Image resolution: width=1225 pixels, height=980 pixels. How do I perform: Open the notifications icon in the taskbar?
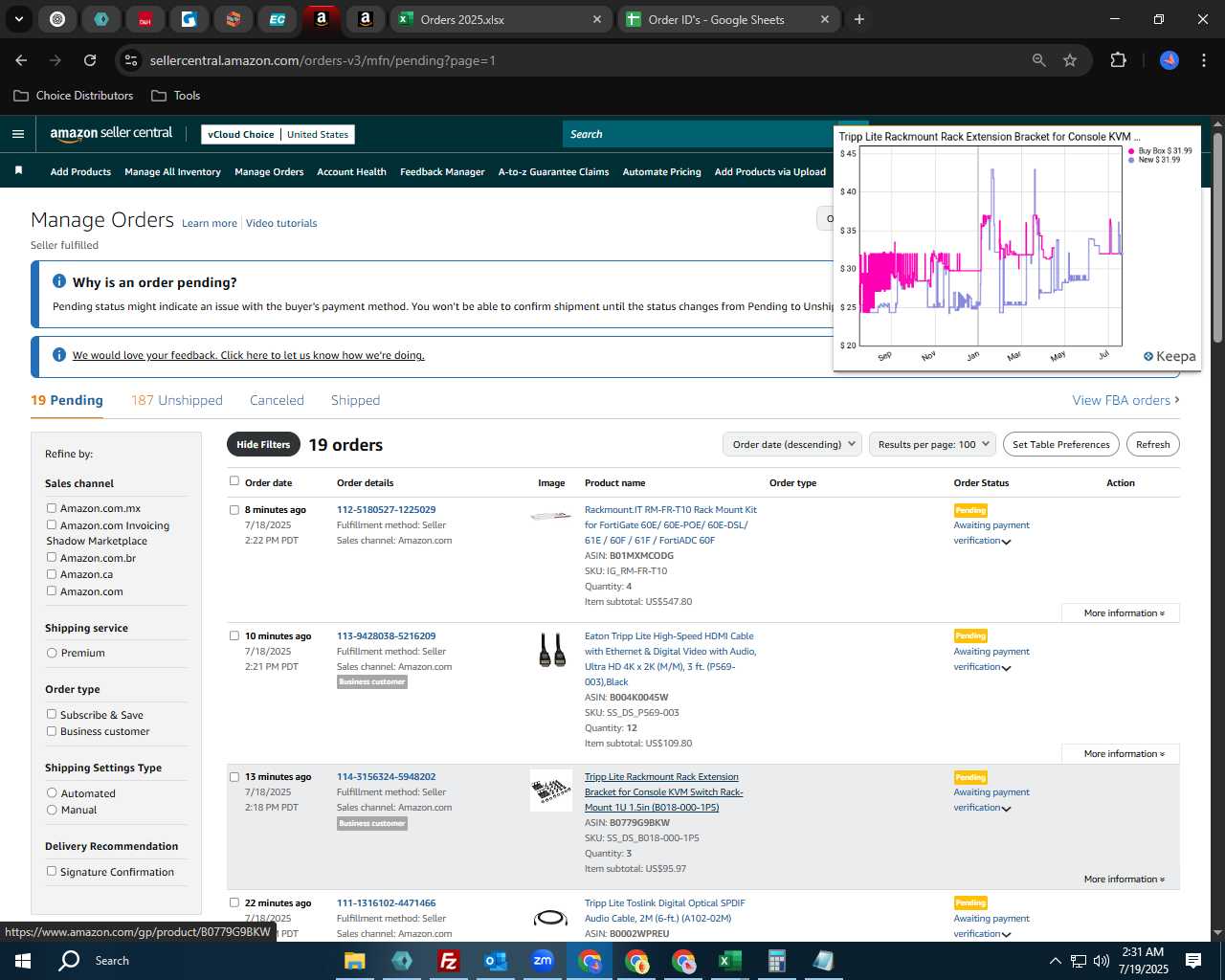[1193, 961]
